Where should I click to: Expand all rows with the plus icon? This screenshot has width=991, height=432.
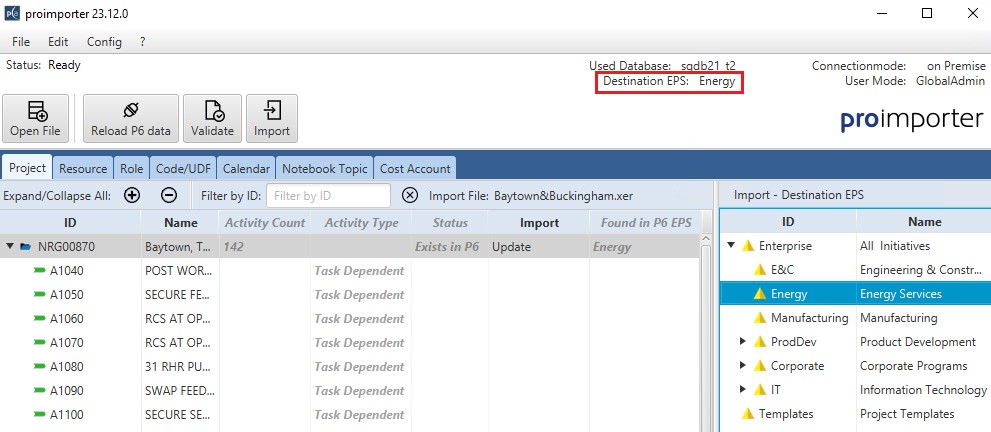pos(132,196)
